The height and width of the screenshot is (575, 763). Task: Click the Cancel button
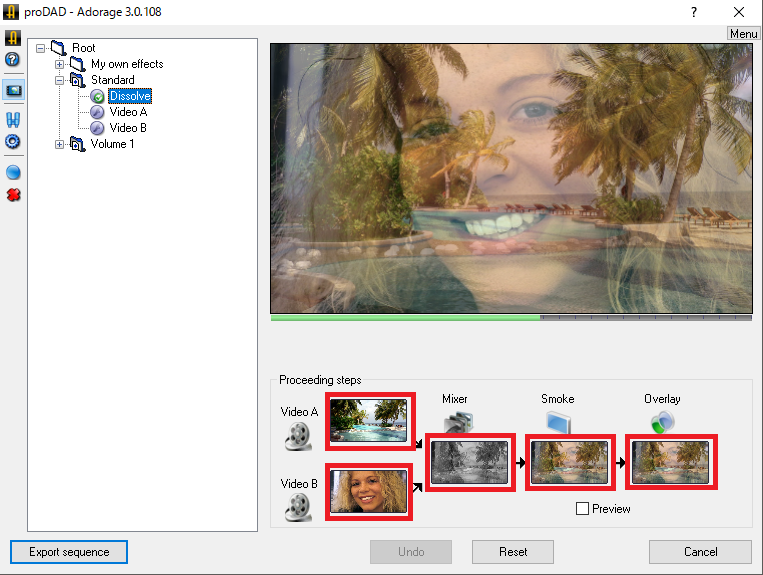pyautogui.click(x=700, y=552)
